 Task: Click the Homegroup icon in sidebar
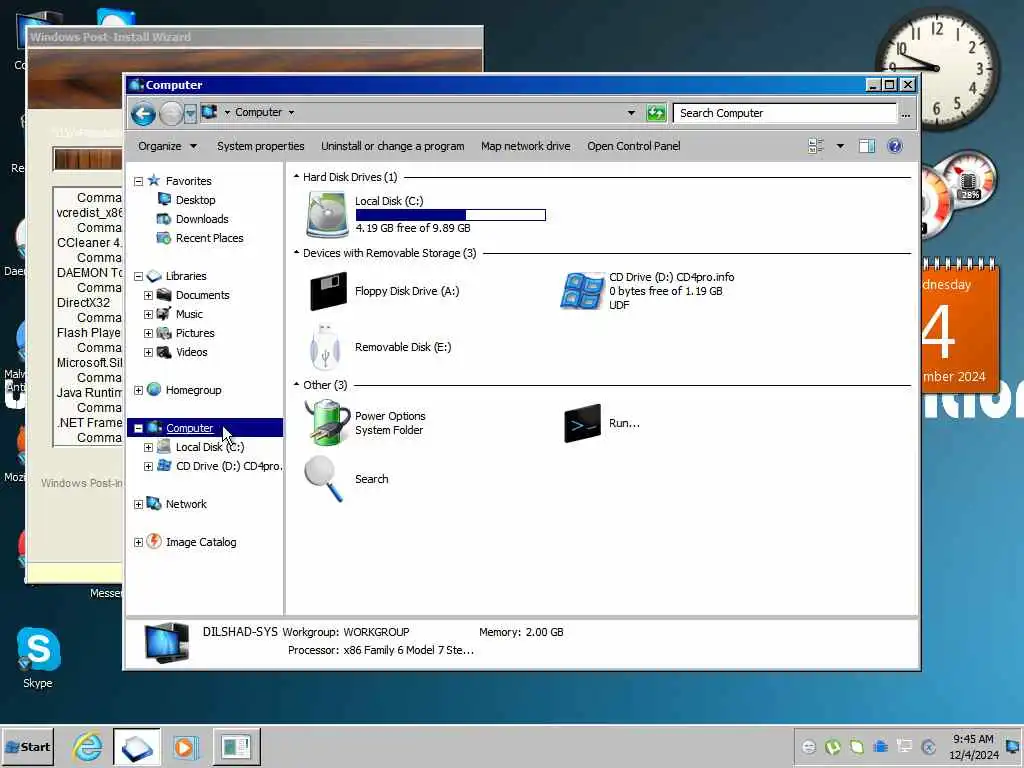click(x=154, y=390)
